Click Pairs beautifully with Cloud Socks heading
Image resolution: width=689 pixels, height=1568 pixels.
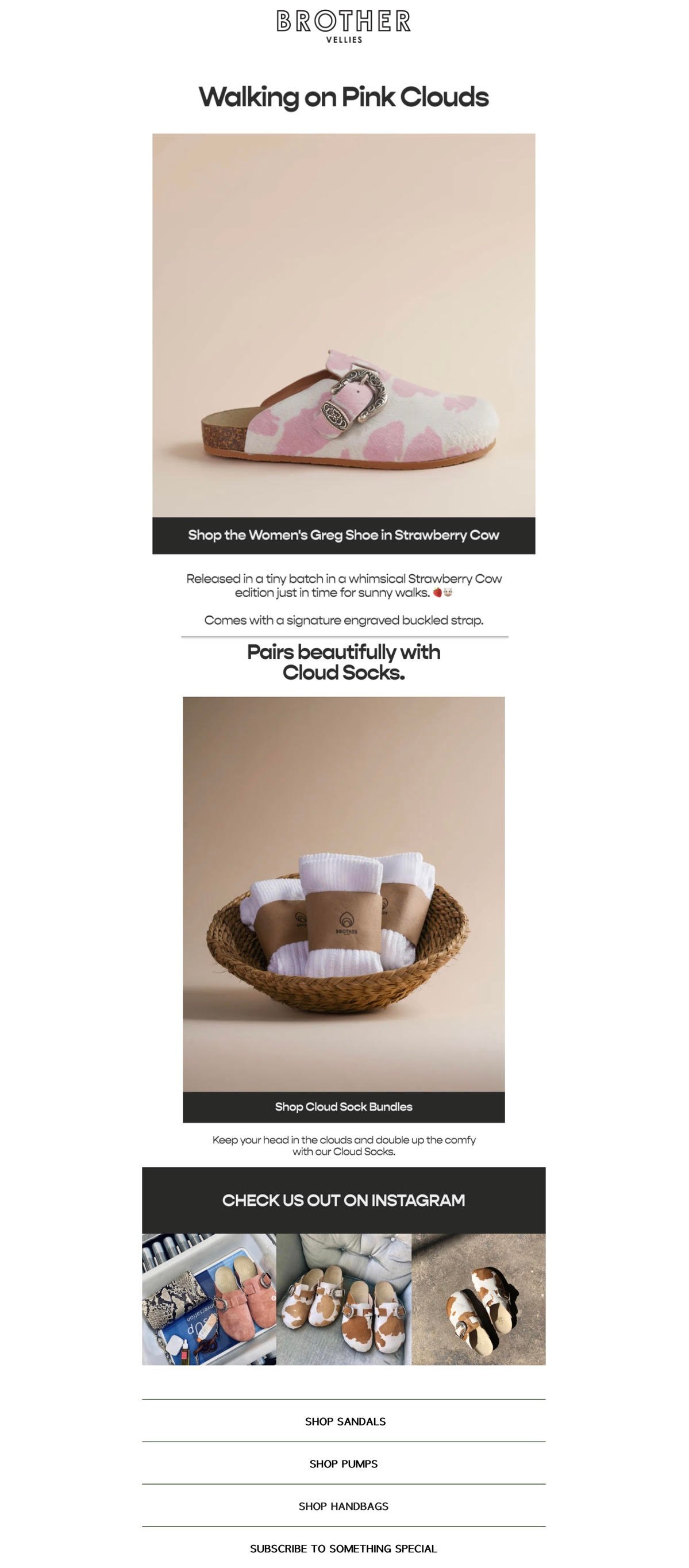pos(344,662)
